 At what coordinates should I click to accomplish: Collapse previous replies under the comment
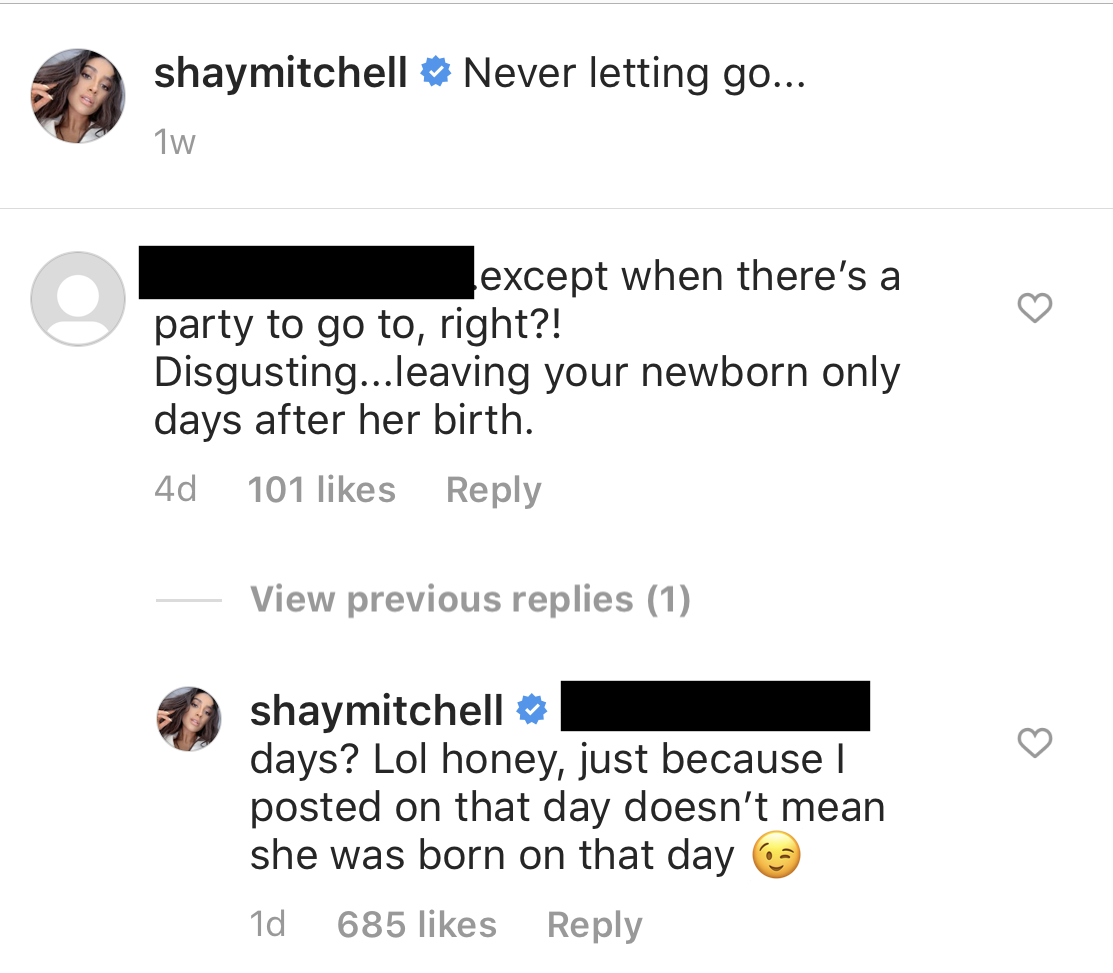coord(470,599)
